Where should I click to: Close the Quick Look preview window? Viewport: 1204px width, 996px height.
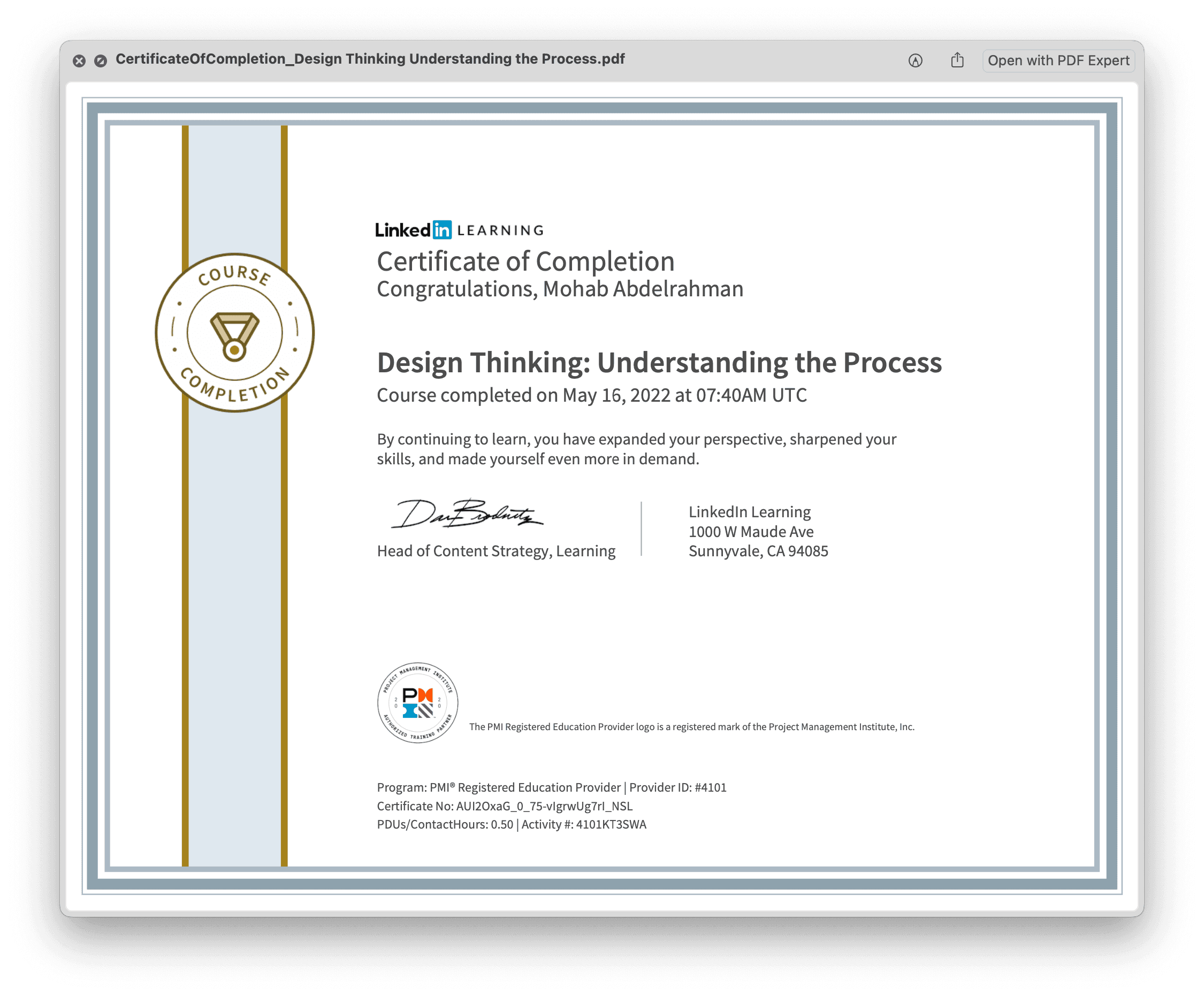(79, 60)
